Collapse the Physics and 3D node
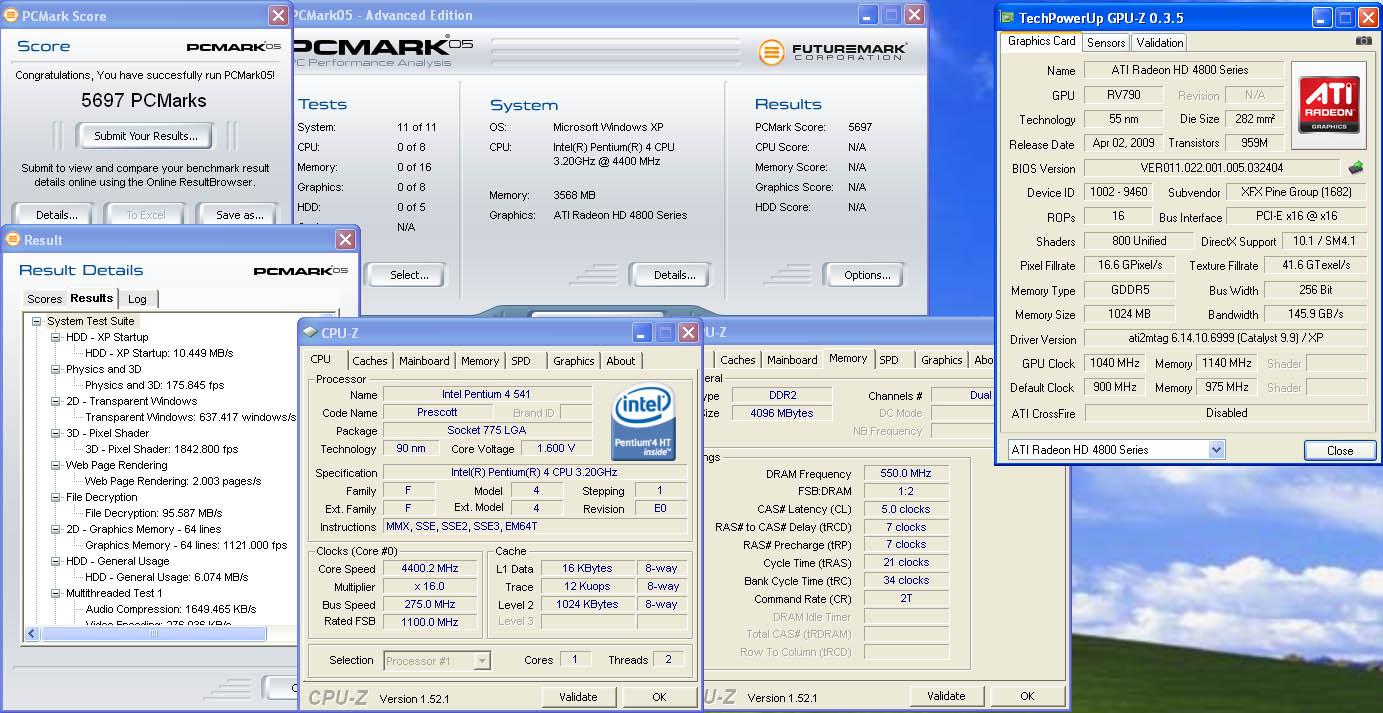This screenshot has height=713, width=1383. pos(56,369)
